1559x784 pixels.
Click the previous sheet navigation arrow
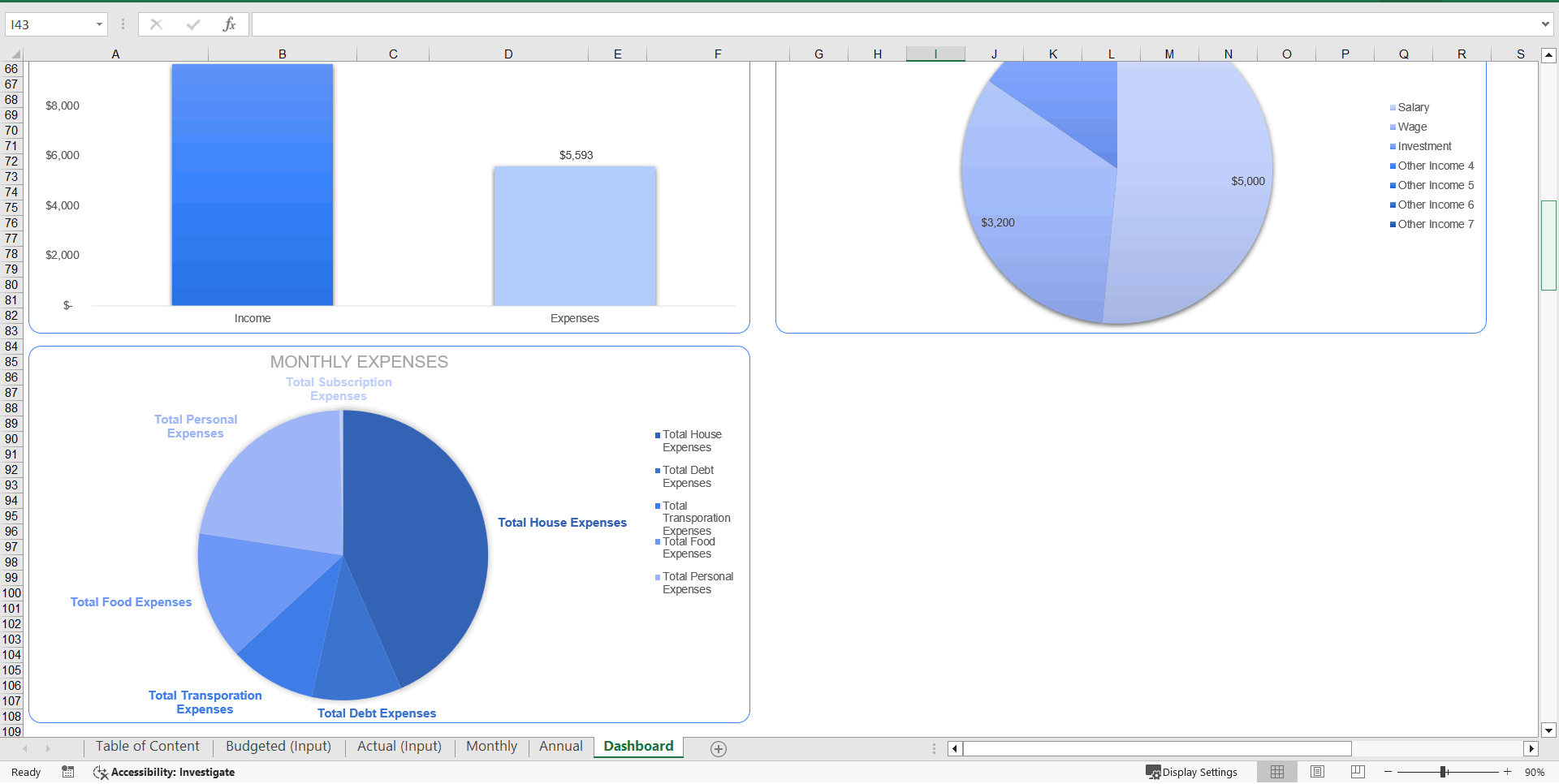pos(25,748)
